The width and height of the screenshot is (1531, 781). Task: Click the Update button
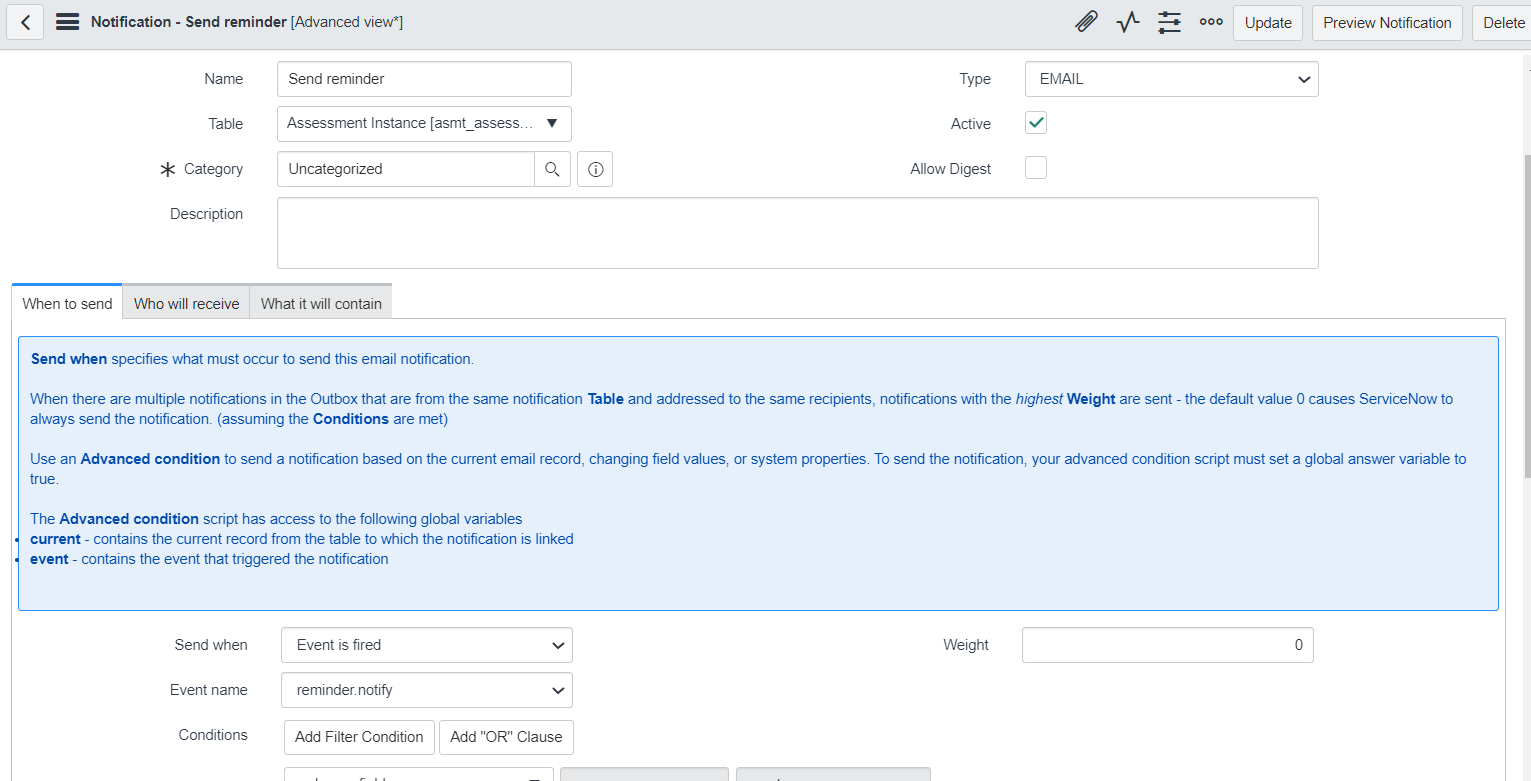pyautogui.click(x=1267, y=21)
